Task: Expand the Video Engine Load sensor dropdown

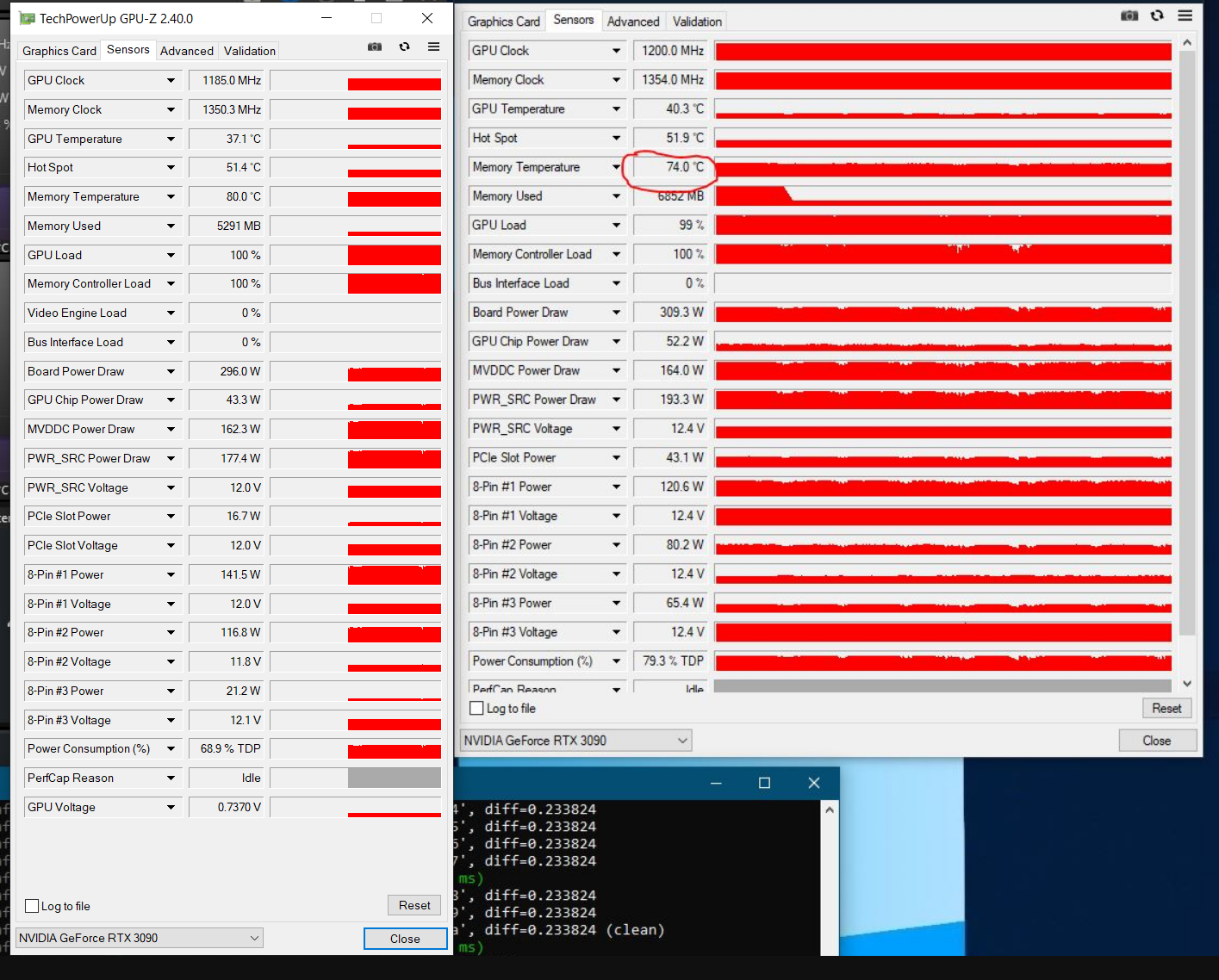Action: click(x=171, y=313)
